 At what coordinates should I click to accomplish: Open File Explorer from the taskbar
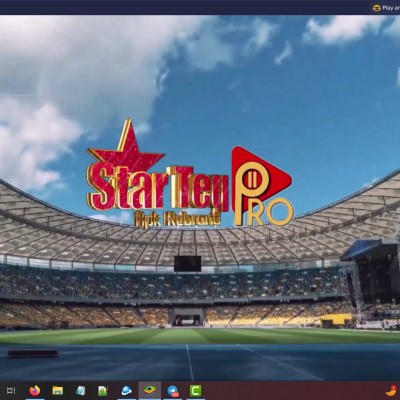coord(58,390)
